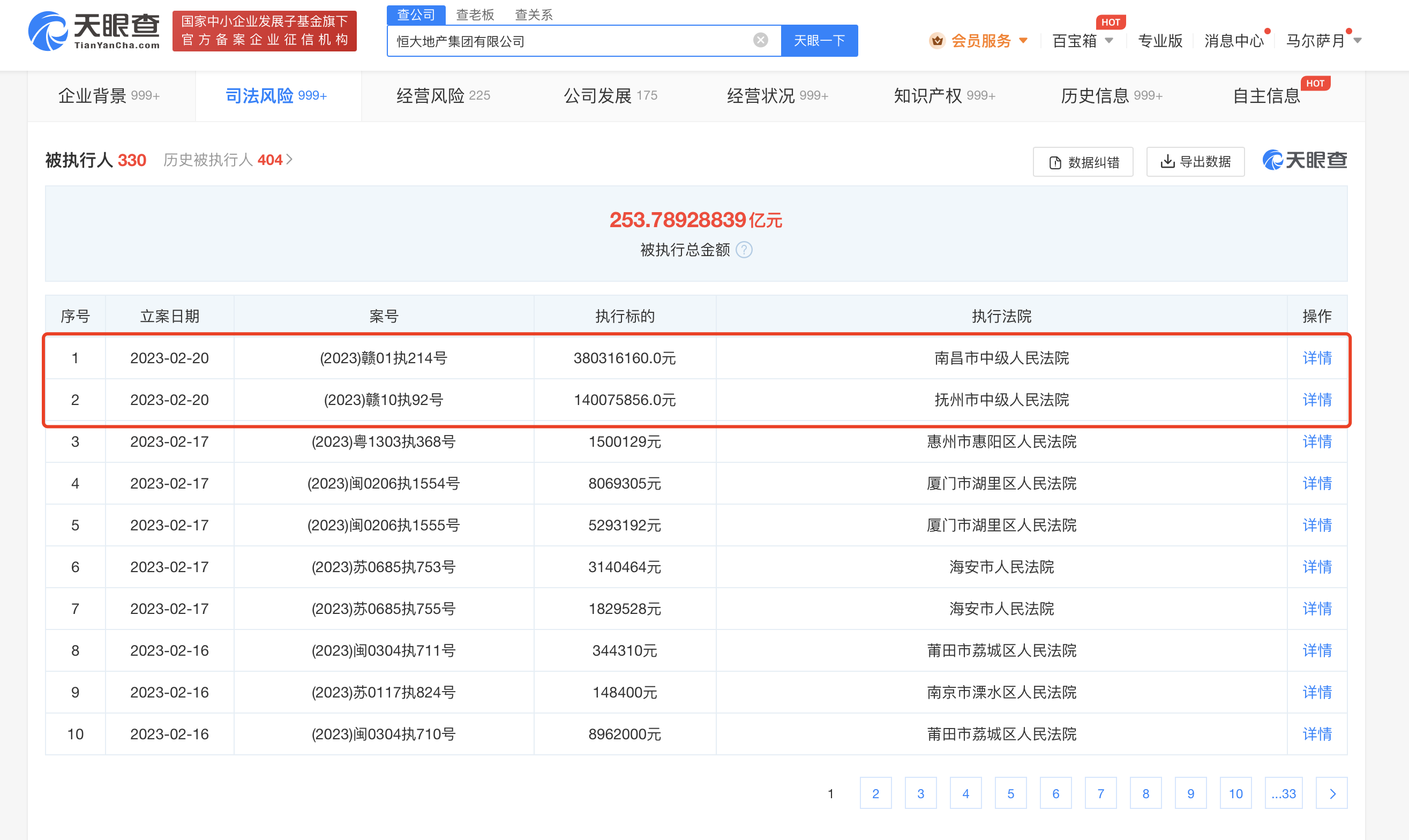Click the TianYanCha logo in header
This screenshot has width=1409, height=840.
pos(94,31)
